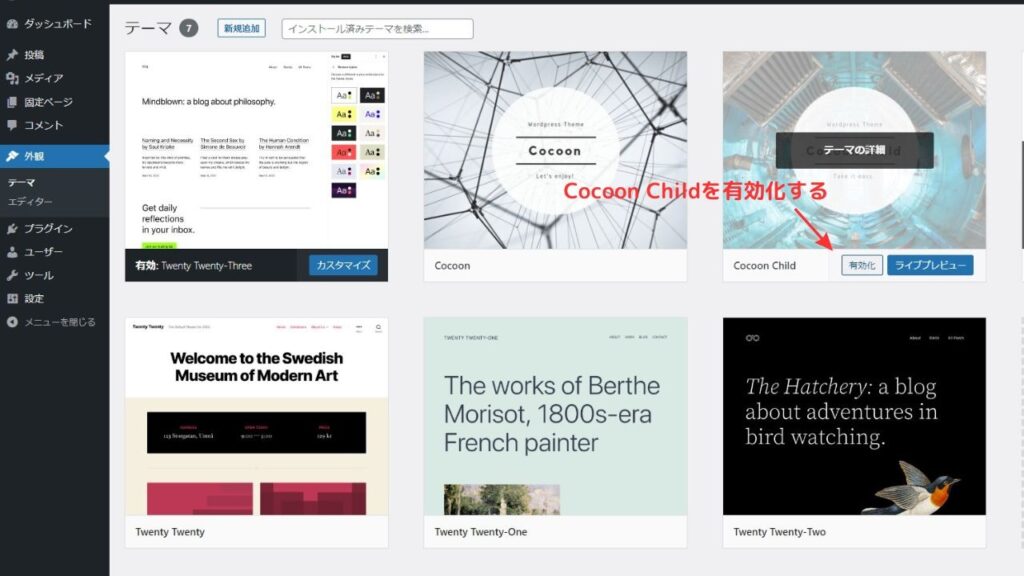
Task: Click the Cocoon Child theme name
Action: pyautogui.click(x=764, y=266)
